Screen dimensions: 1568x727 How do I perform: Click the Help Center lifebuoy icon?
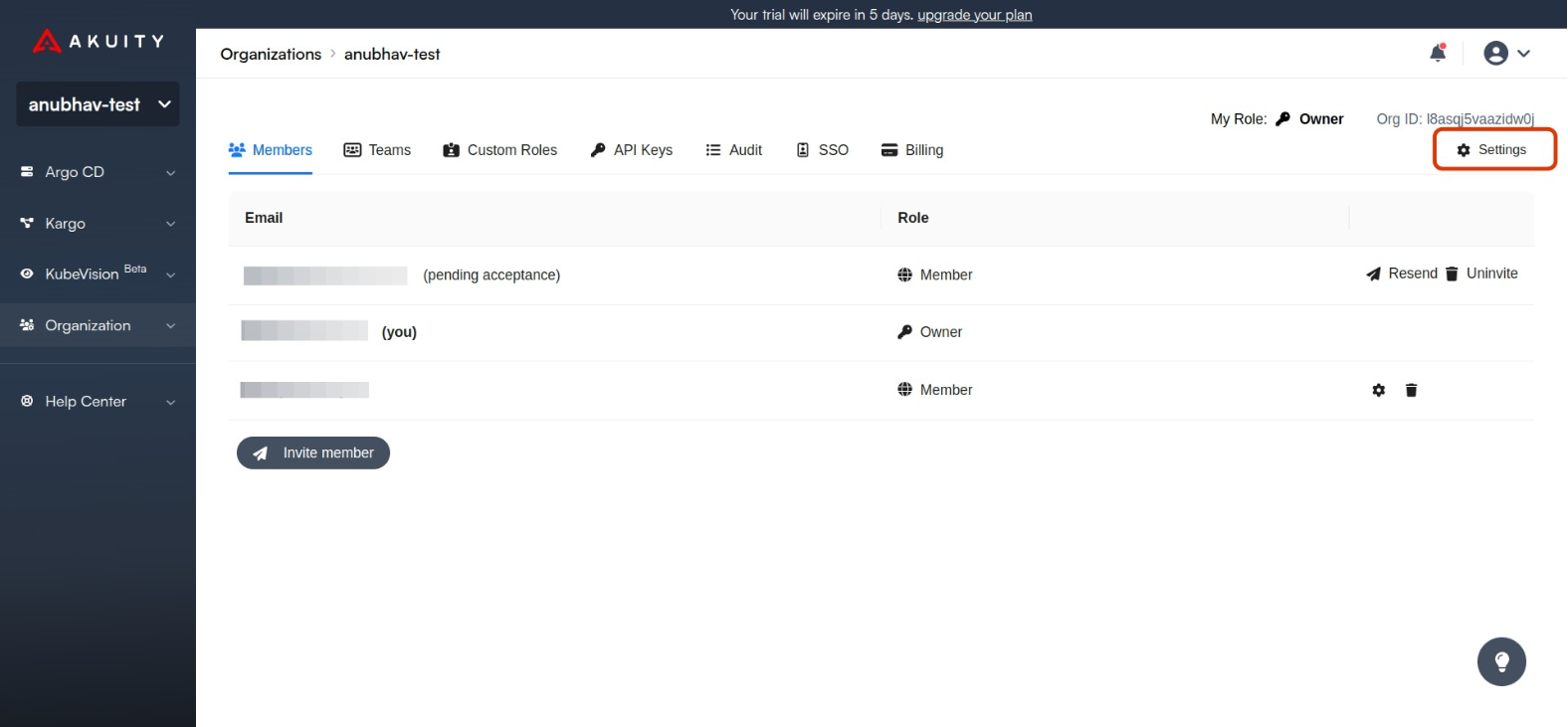point(27,402)
